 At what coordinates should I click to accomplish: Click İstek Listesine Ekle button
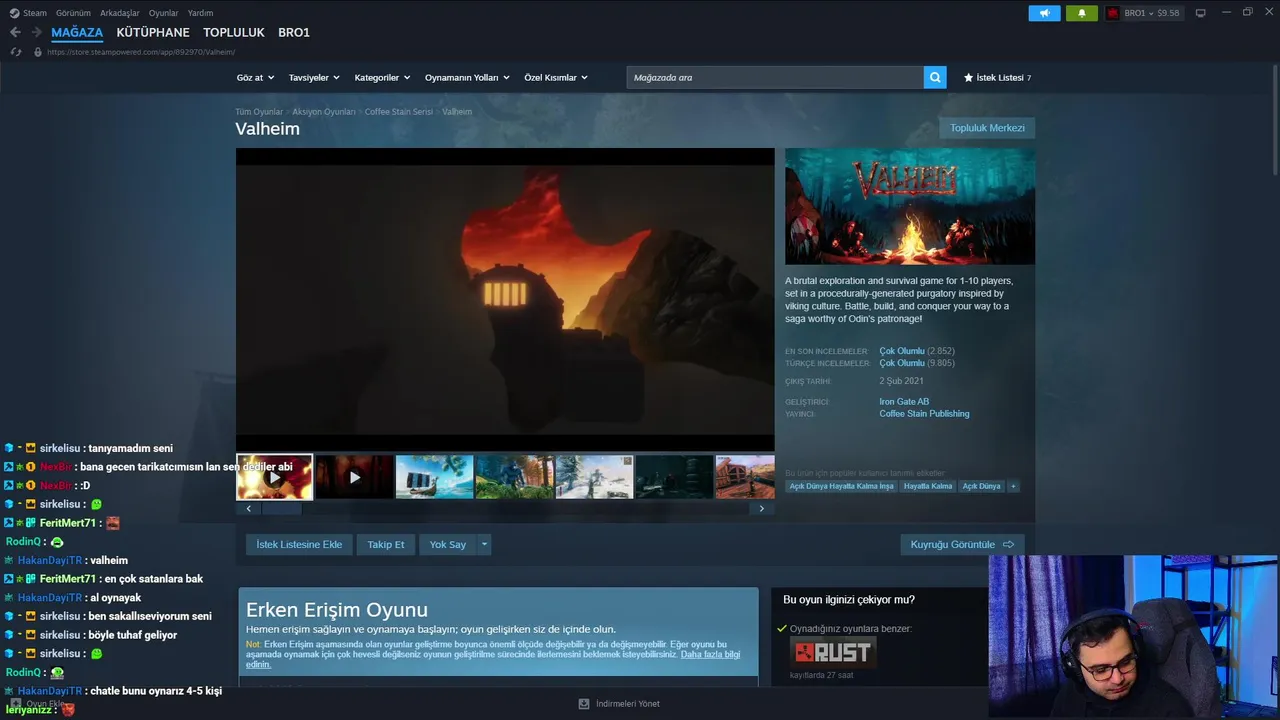299,544
